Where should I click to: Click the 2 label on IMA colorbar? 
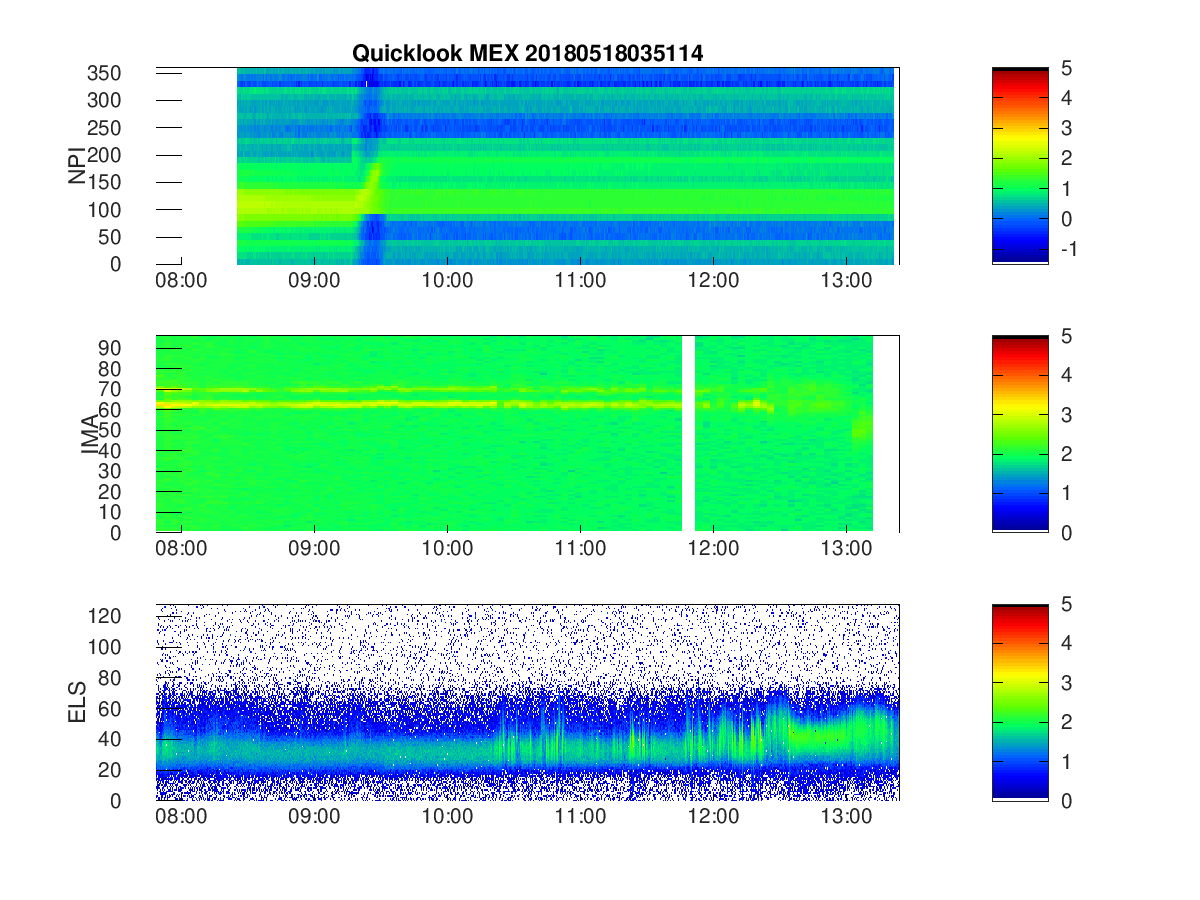(x=1066, y=454)
